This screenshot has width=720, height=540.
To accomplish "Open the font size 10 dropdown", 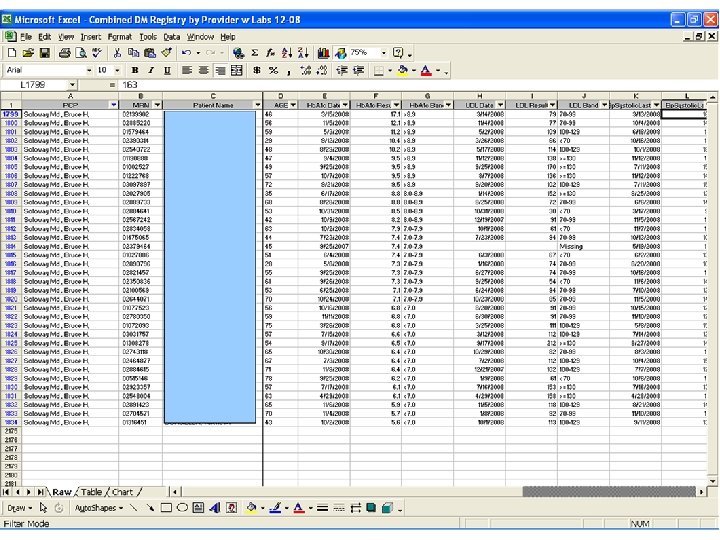I will [x=118, y=70].
